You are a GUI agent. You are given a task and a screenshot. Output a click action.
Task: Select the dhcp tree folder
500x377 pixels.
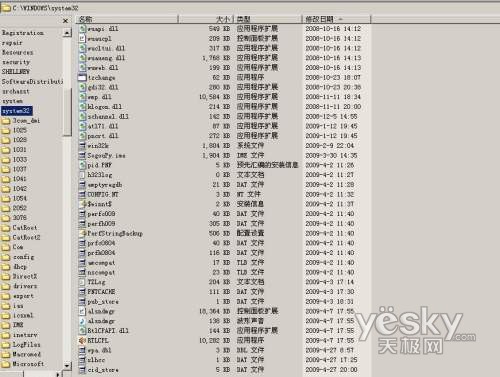click(20, 267)
